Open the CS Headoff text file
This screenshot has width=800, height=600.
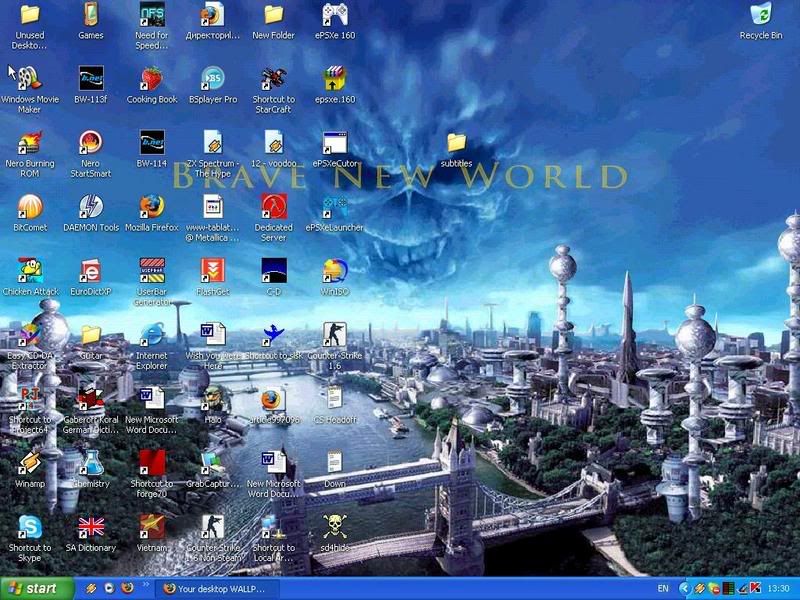(x=335, y=399)
